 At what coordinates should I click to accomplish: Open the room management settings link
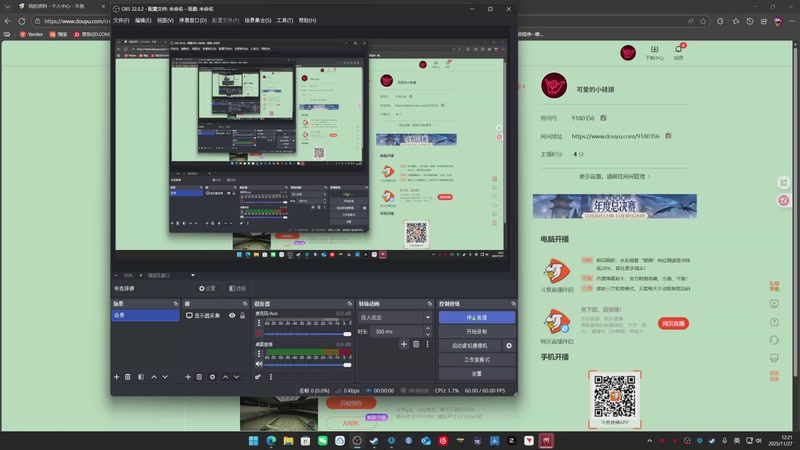[x=615, y=177]
